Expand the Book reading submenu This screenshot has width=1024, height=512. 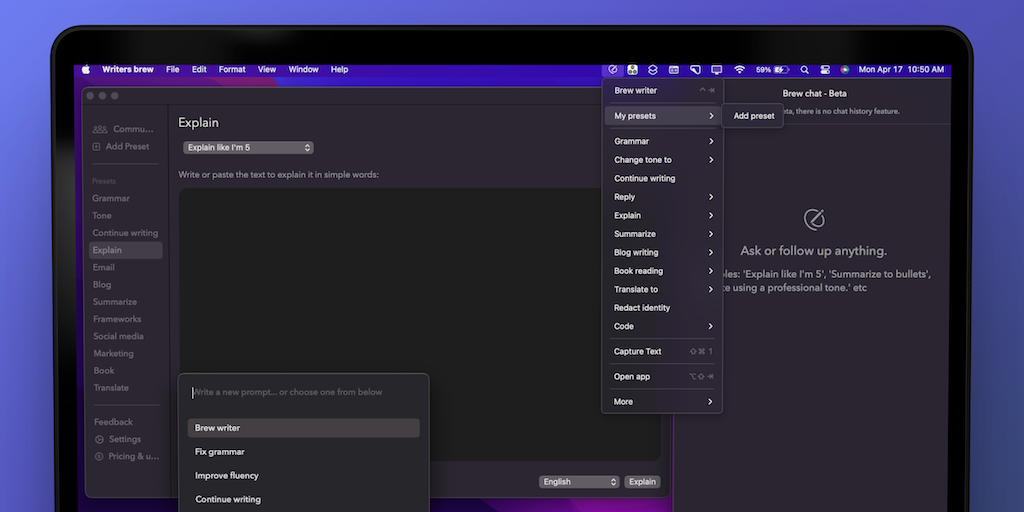(x=662, y=271)
